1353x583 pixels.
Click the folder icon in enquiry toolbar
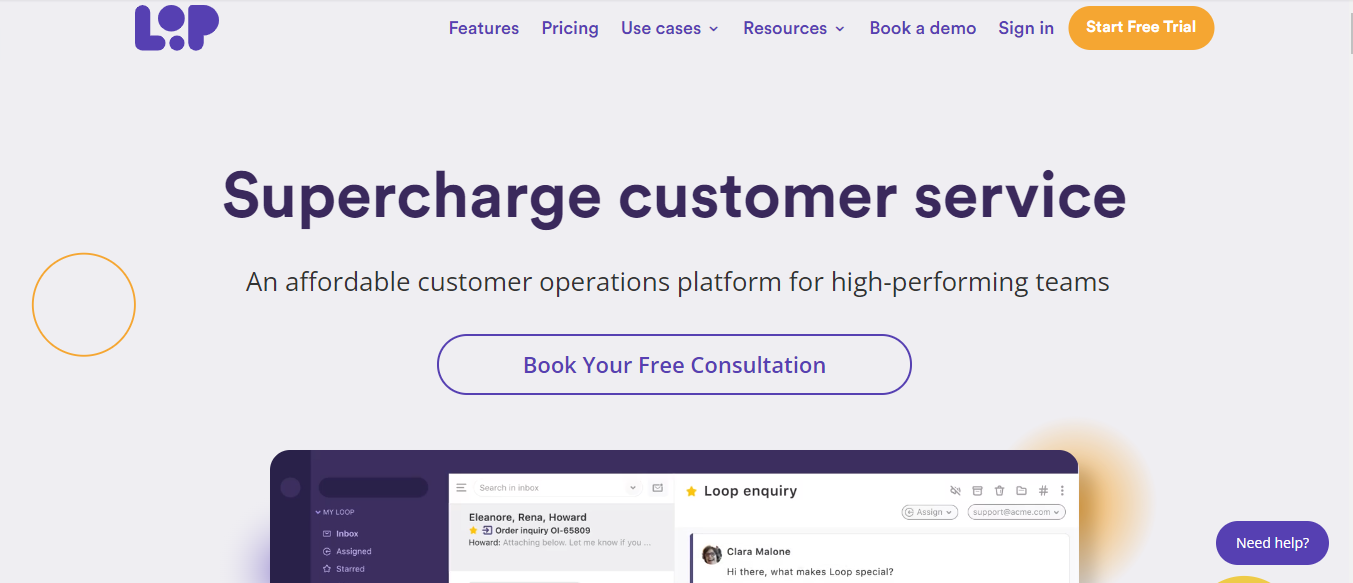coord(1021,491)
